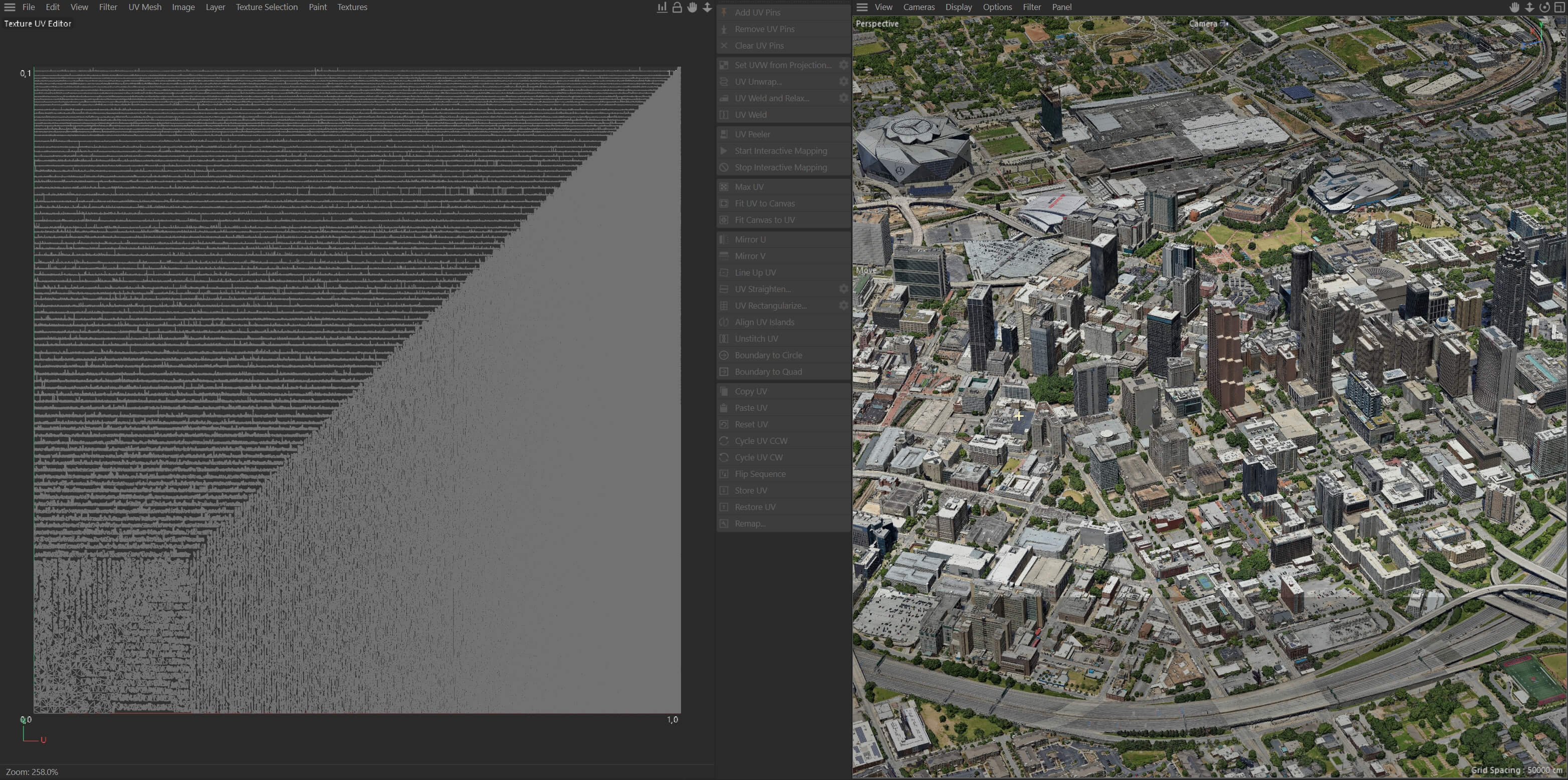Select the UV editor pan hand icon
This screenshot has width=1568, height=780.
692,8
